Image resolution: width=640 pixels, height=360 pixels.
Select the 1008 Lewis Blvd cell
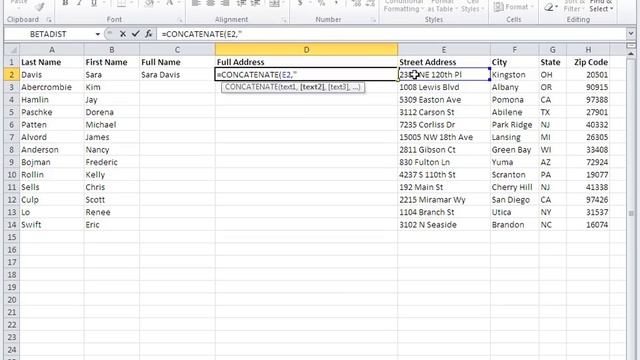click(x=444, y=87)
